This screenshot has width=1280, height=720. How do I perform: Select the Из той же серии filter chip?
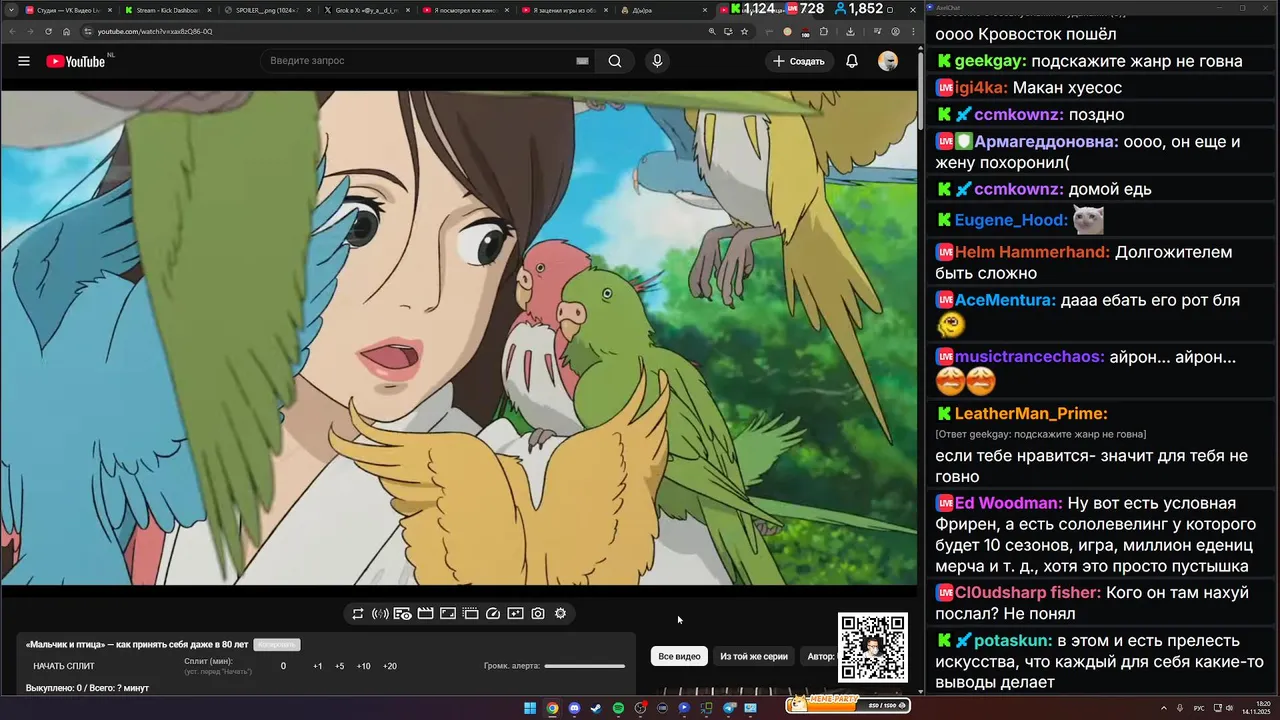point(754,656)
